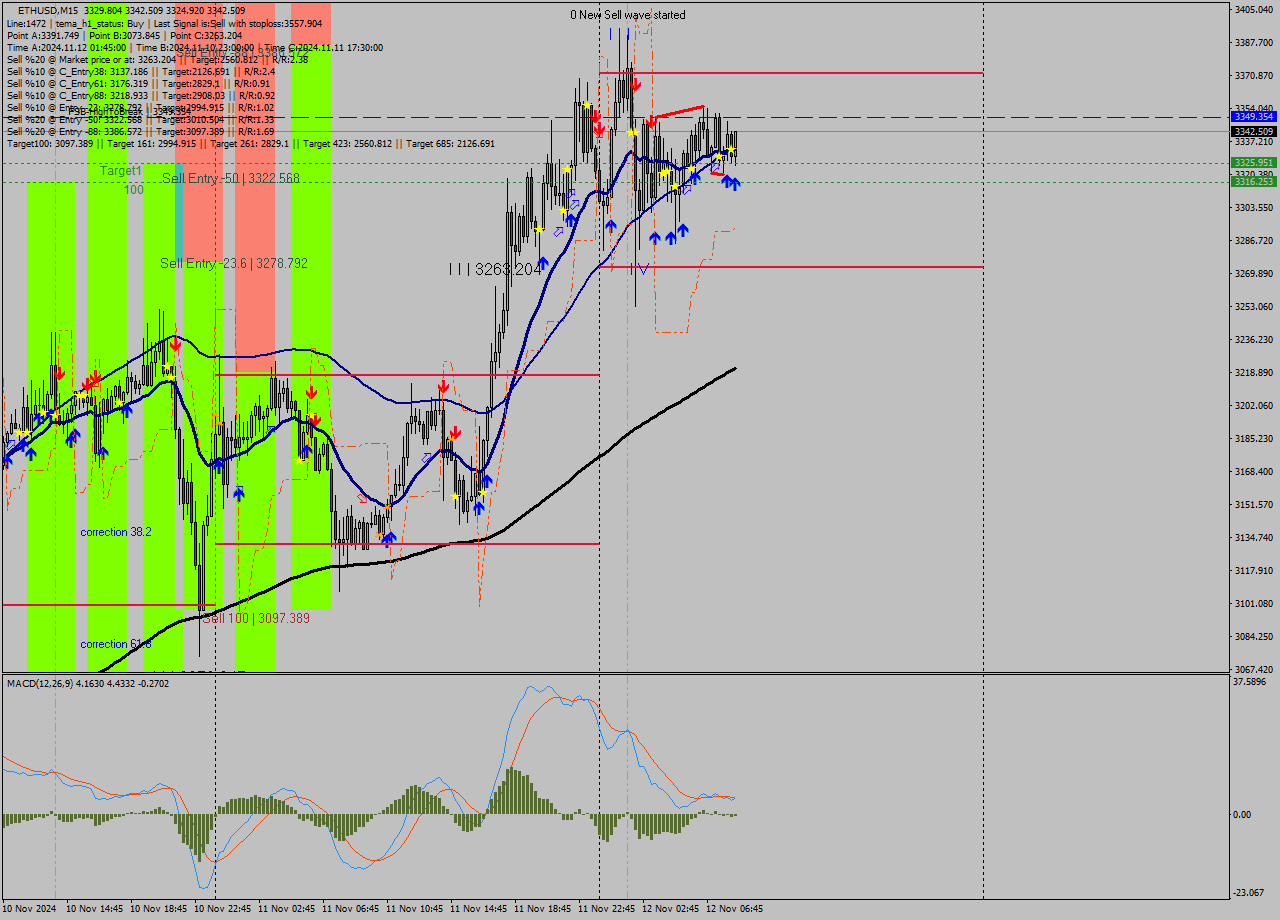
Task: Click the '11 Nov 02:45' time axis label
Action: [286, 909]
